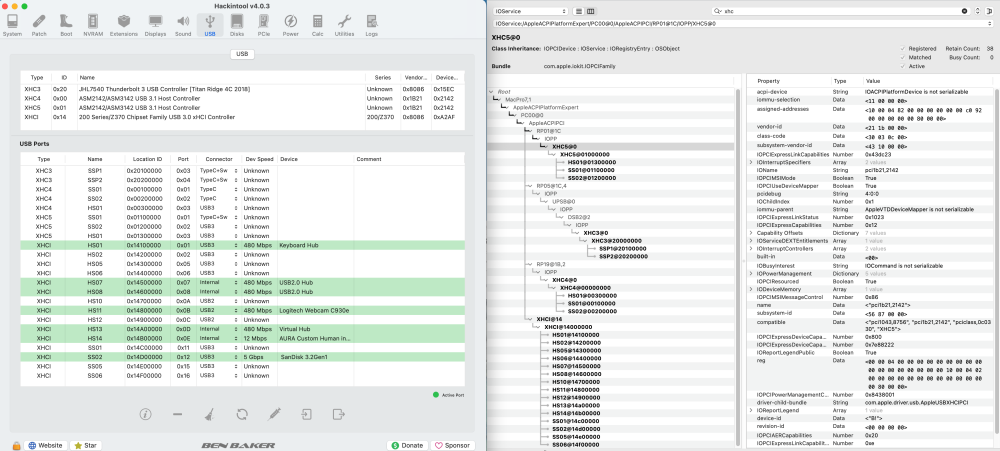Click the info icon below USB ports
The height and width of the screenshot is (451, 1000).
(145, 414)
